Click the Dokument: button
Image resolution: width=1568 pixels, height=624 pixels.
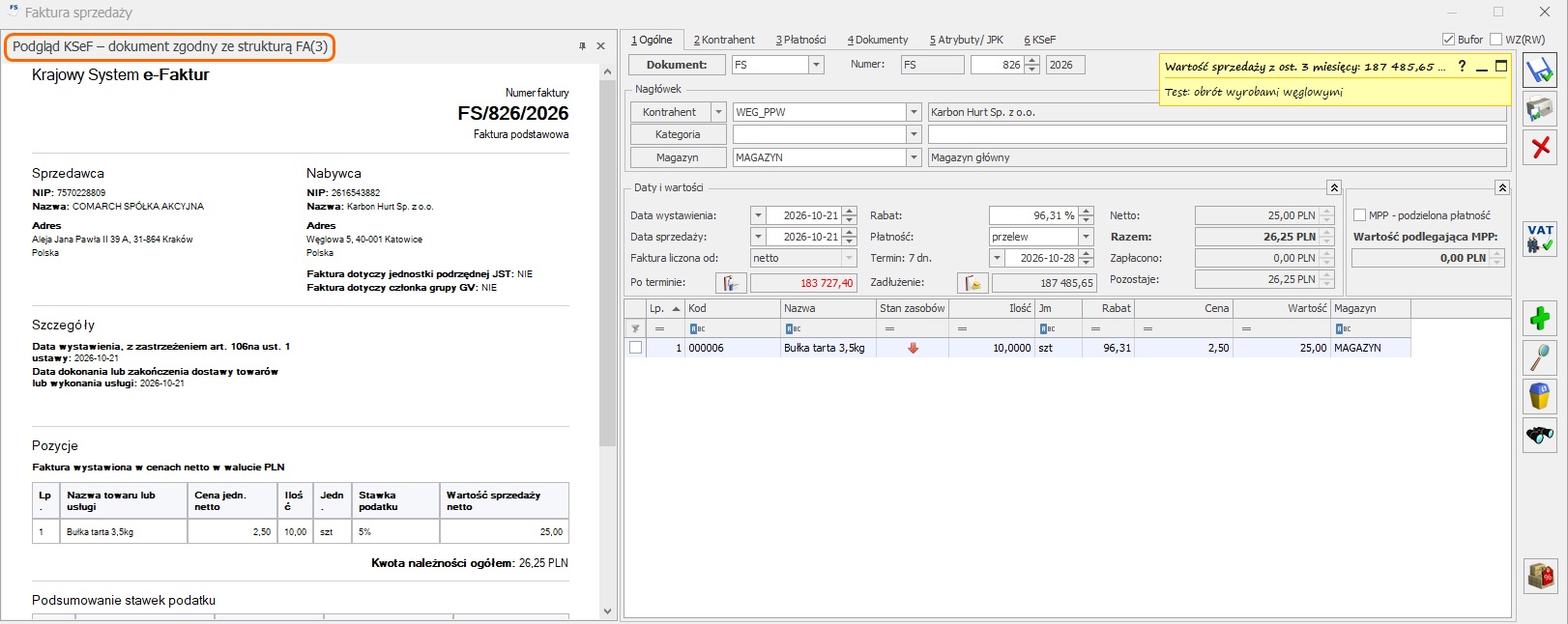(677, 65)
